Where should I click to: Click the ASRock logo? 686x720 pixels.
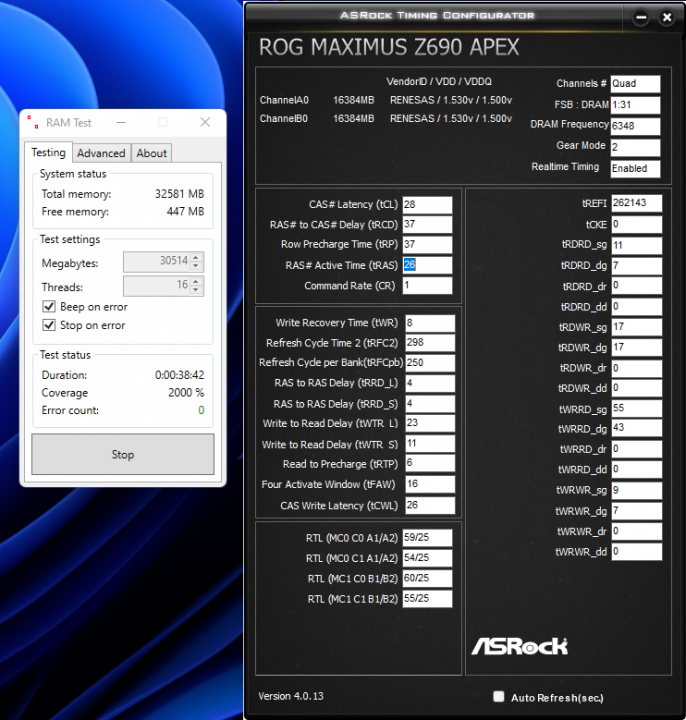[x=519, y=646]
